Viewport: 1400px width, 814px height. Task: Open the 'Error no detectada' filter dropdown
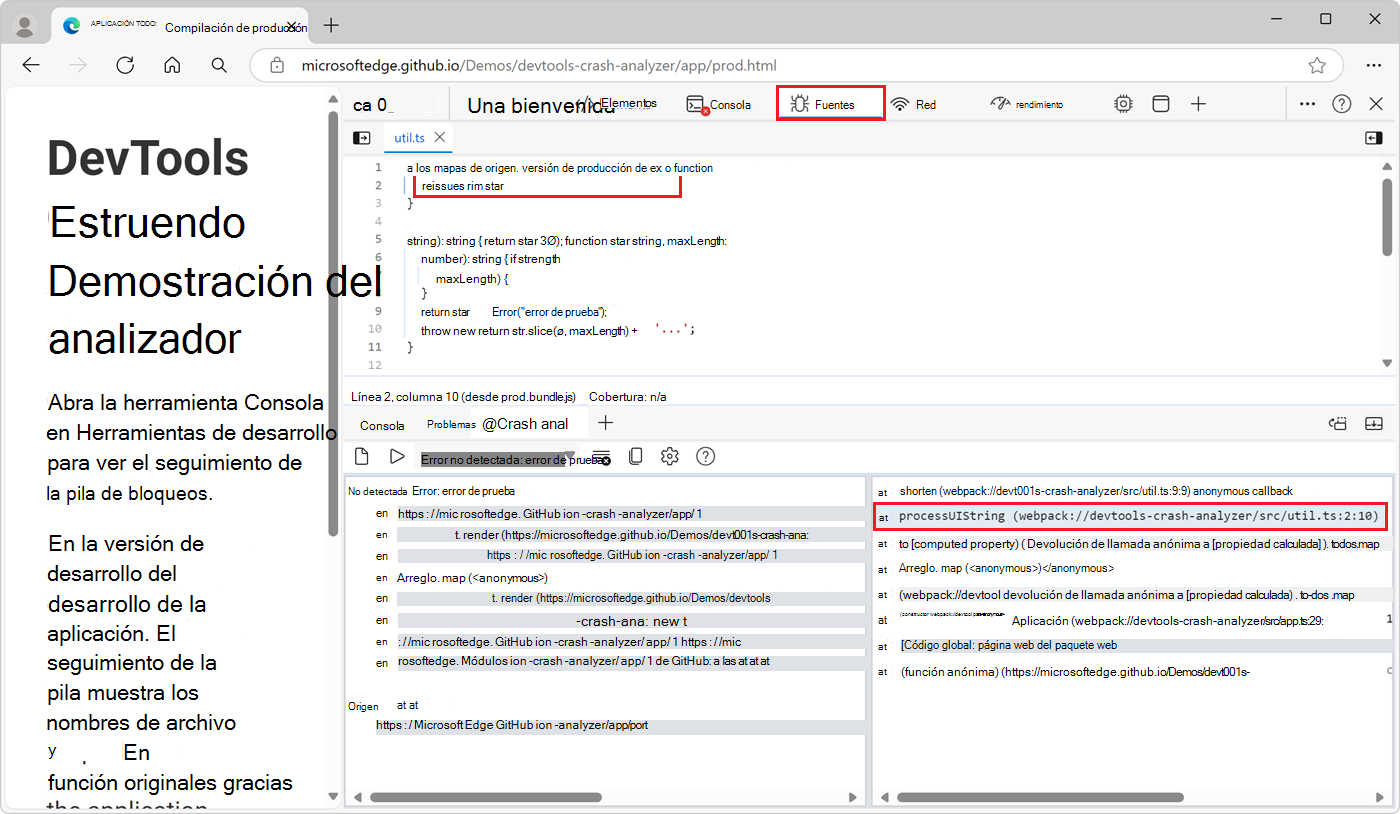[x=568, y=456]
